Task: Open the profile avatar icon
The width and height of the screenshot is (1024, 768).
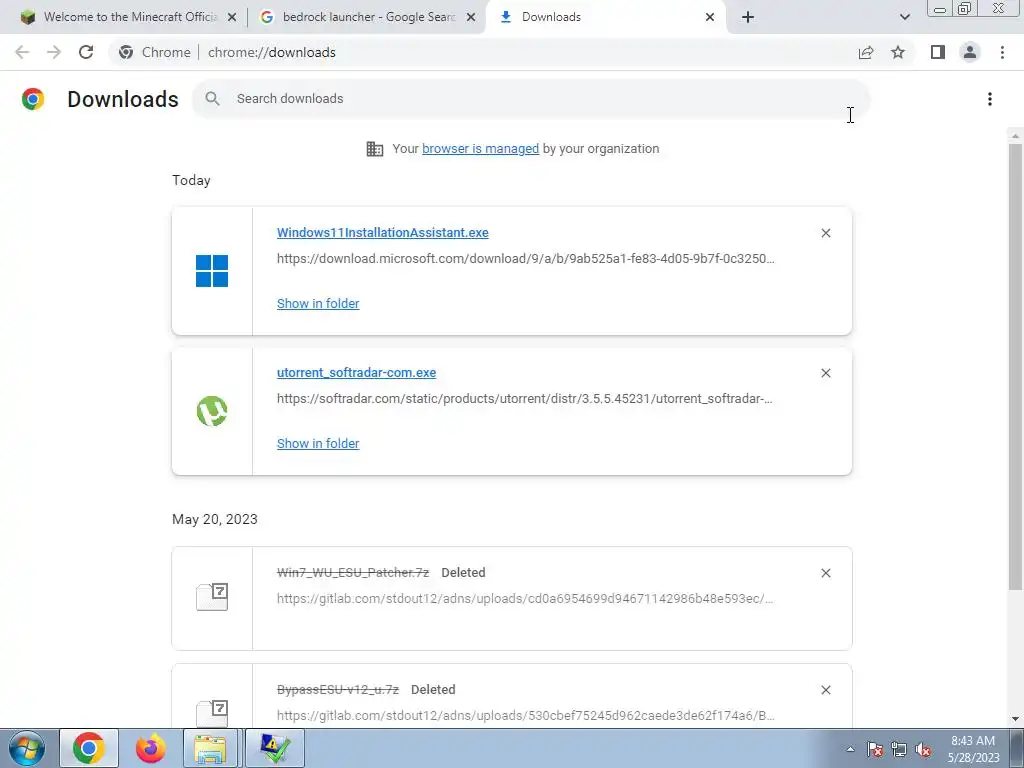Action: click(x=970, y=52)
